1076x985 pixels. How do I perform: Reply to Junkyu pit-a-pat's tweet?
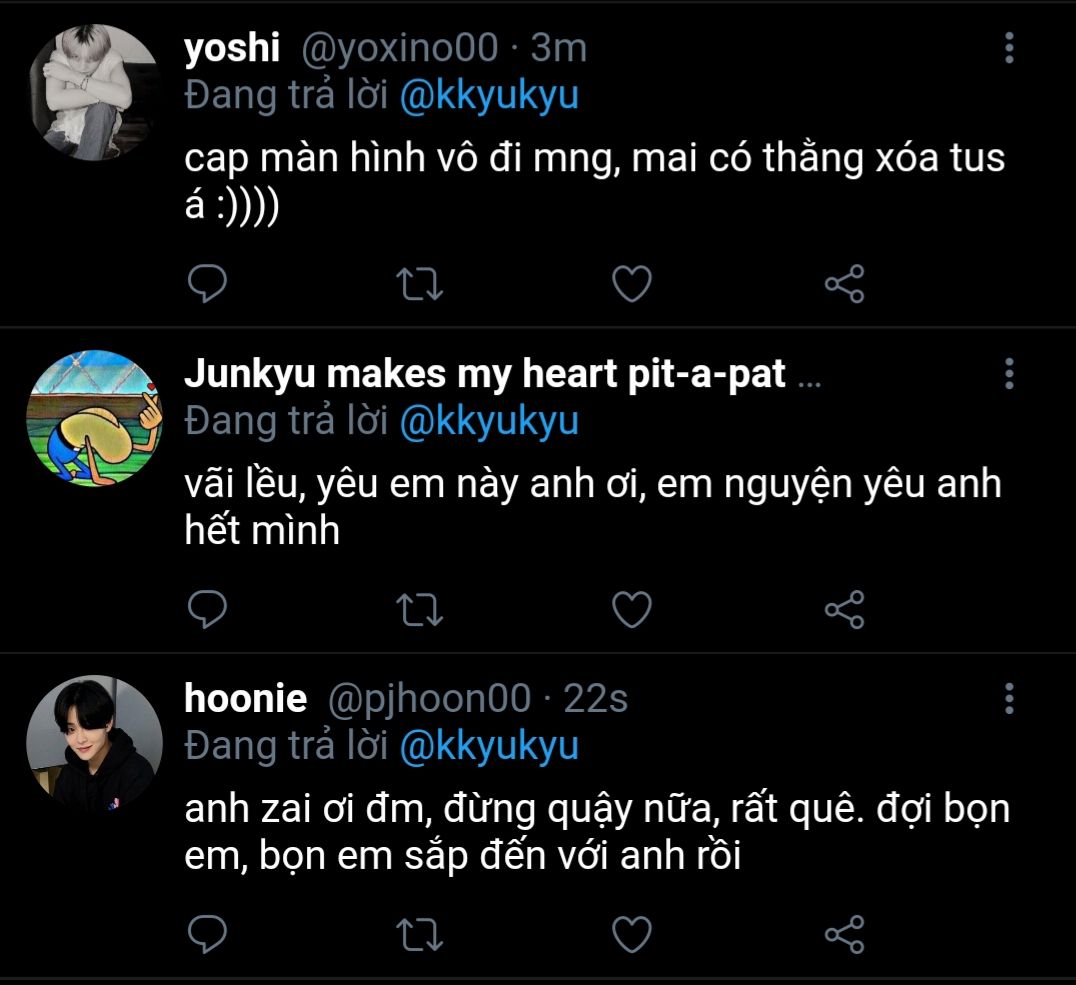coord(208,609)
